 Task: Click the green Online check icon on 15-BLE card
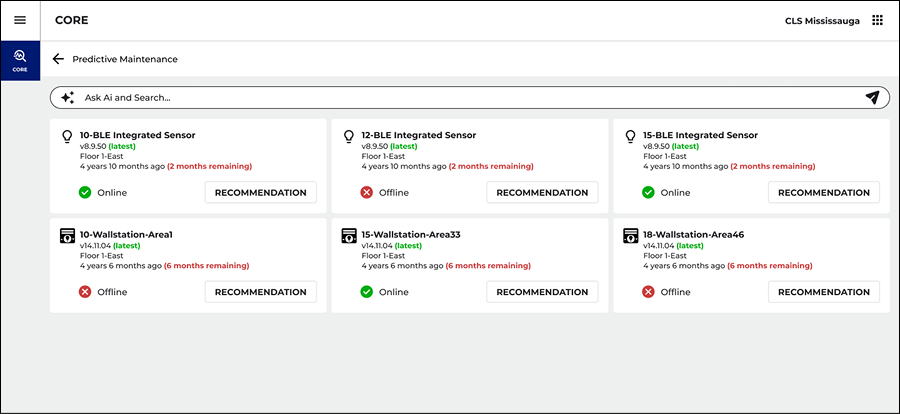coord(648,193)
